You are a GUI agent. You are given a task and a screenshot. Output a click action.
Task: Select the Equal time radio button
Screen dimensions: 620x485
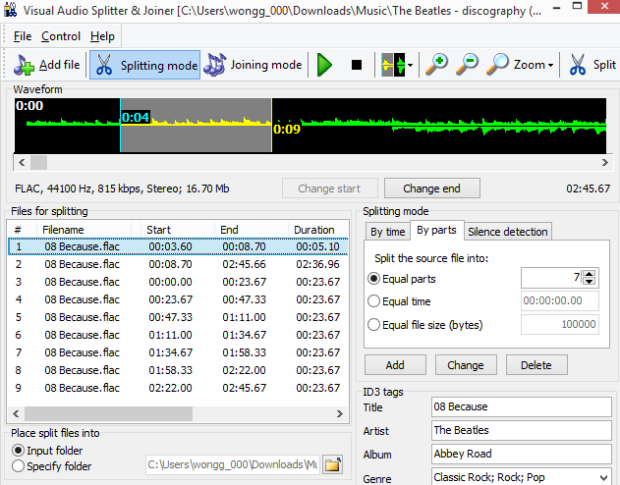click(x=374, y=301)
